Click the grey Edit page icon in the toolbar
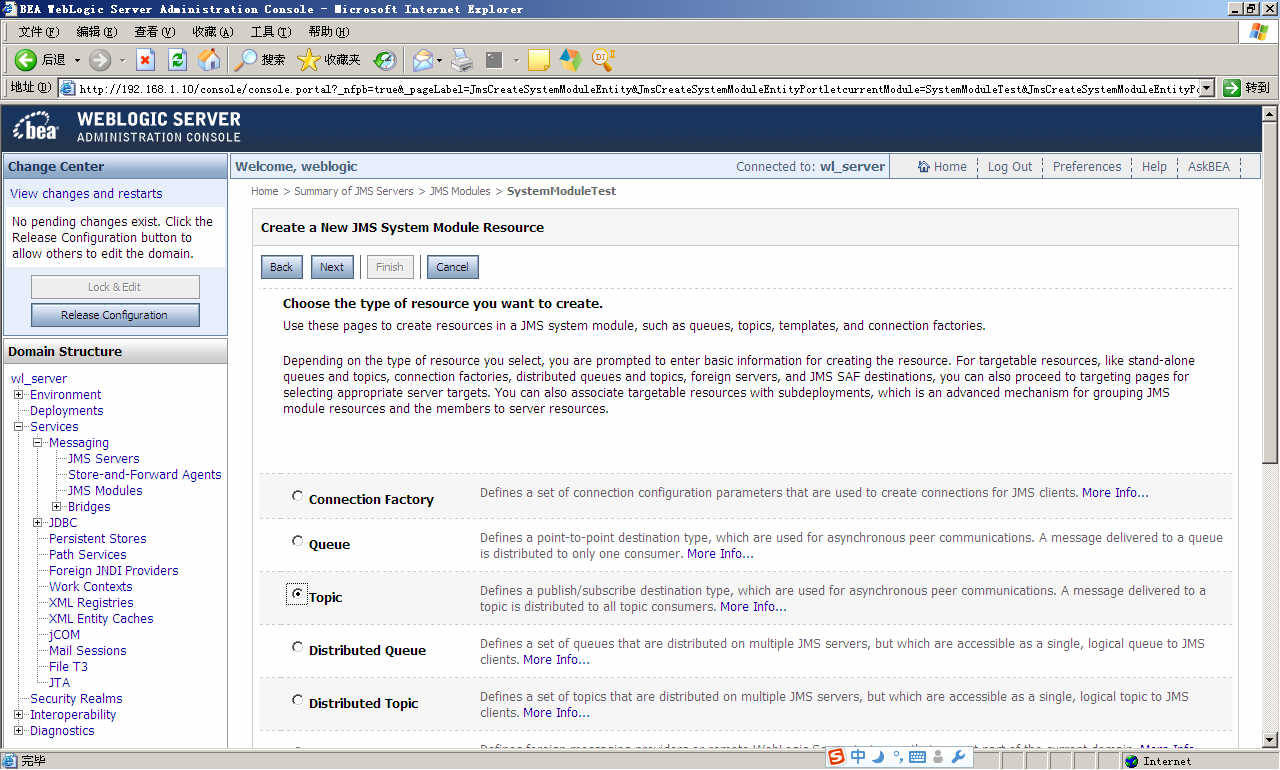 (x=494, y=60)
